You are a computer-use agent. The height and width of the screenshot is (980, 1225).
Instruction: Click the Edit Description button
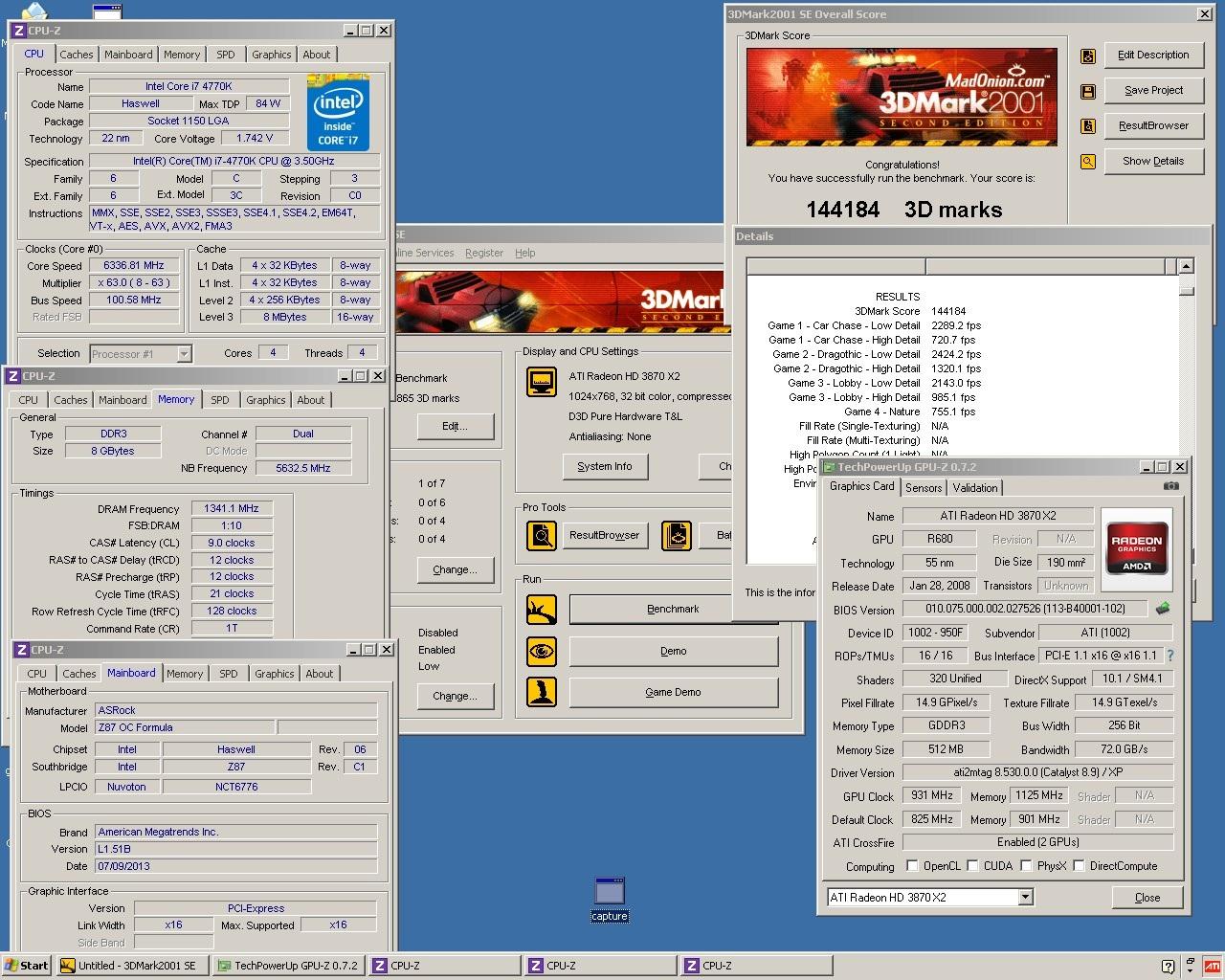point(1153,55)
